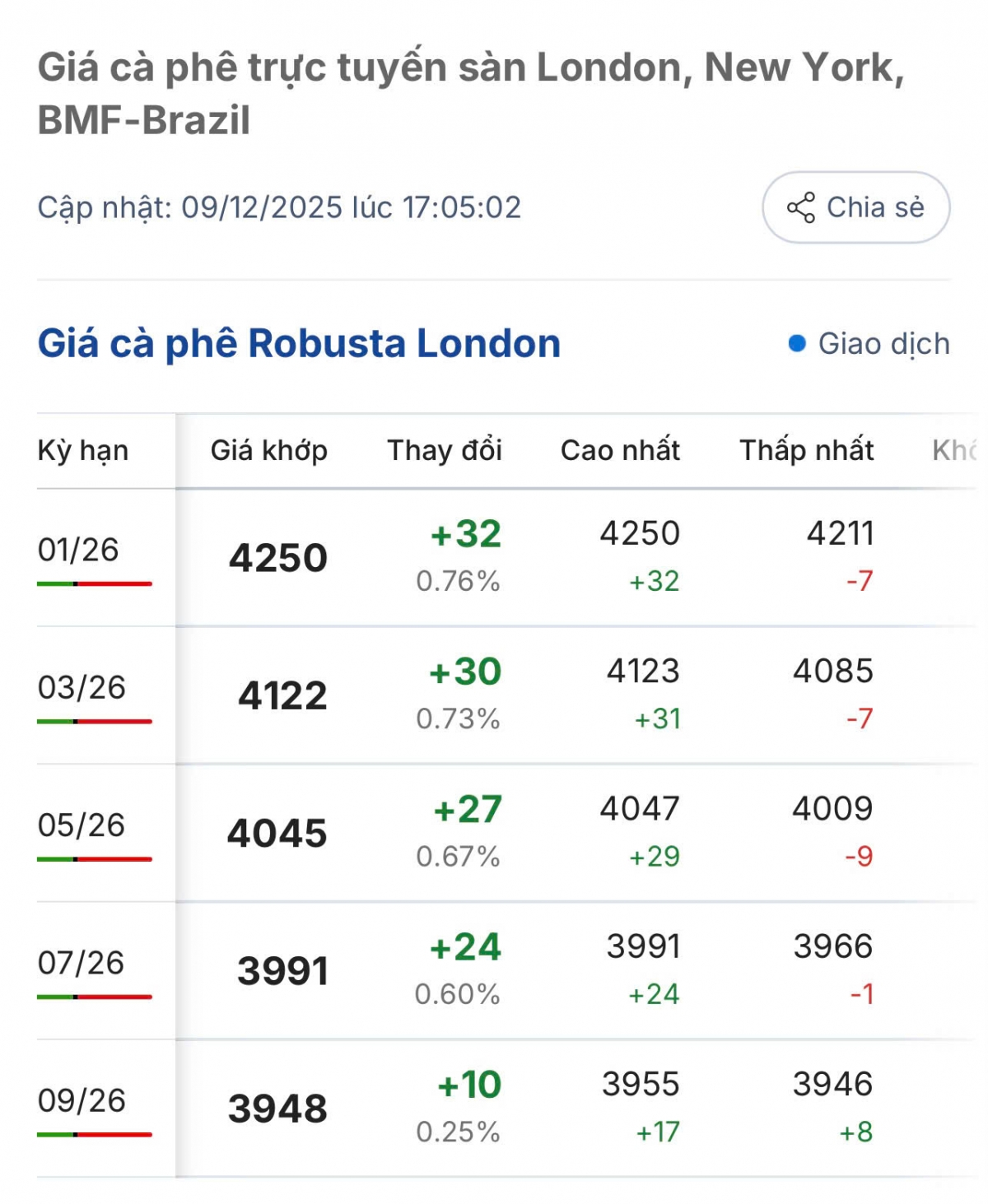Click the share icon in Chia sẻ button
The width and height of the screenshot is (988, 1204).
tap(800, 207)
